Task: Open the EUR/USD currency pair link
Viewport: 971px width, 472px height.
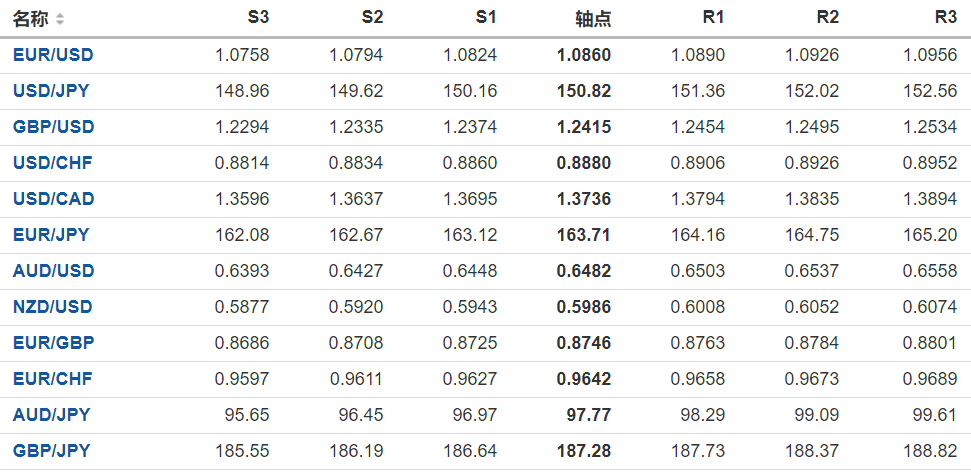Action: point(53,55)
